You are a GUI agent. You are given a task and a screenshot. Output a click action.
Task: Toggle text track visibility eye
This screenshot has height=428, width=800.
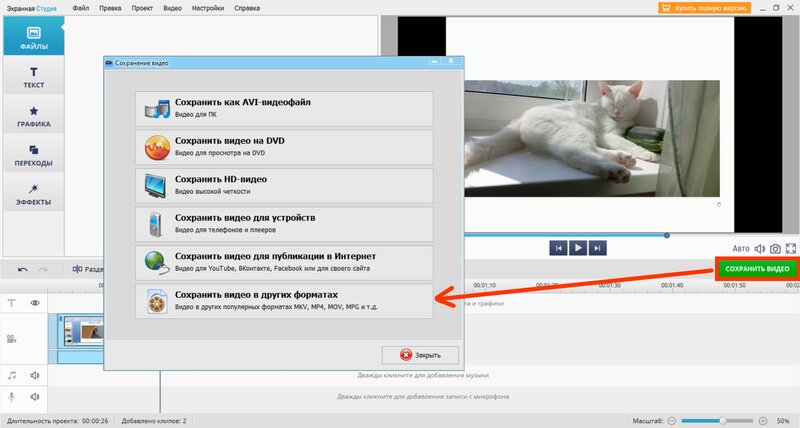point(35,303)
